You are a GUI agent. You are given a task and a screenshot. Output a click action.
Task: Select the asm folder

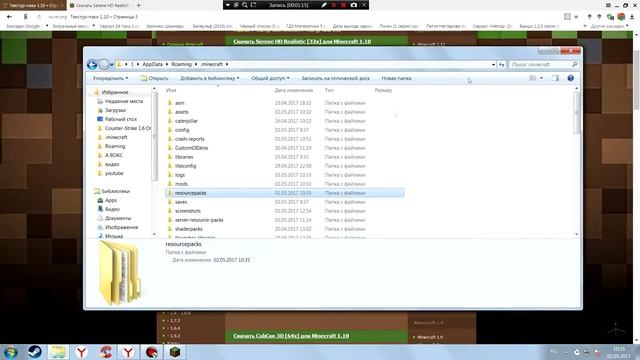(x=180, y=103)
